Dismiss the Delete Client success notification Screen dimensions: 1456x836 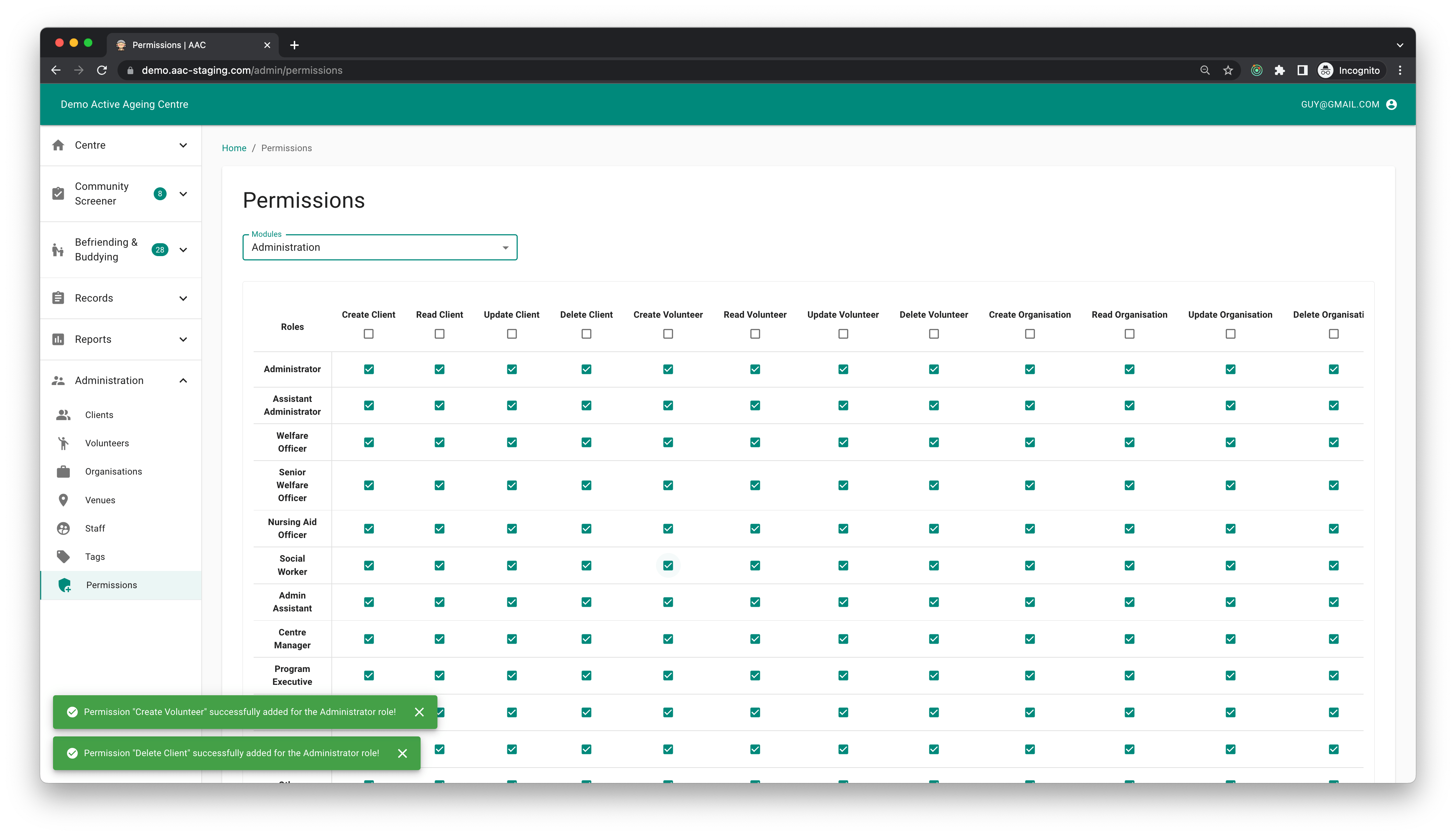(x=402, y=753)
